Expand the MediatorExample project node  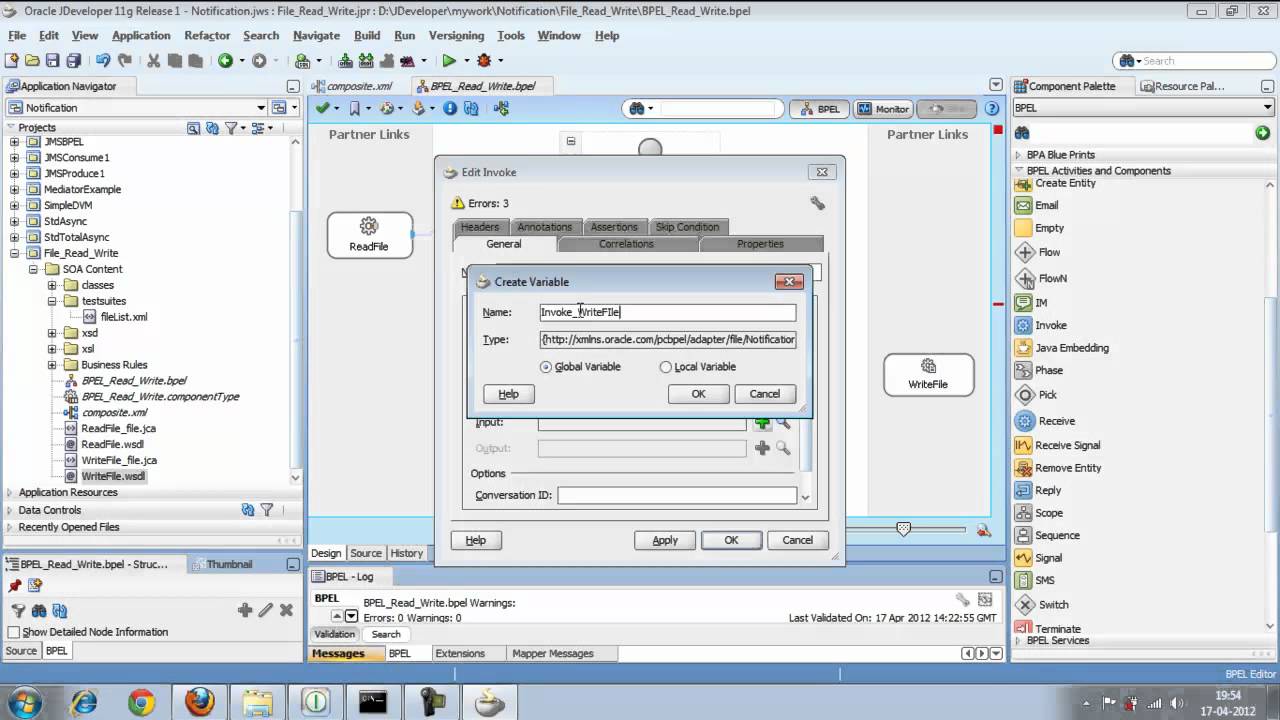14,190
